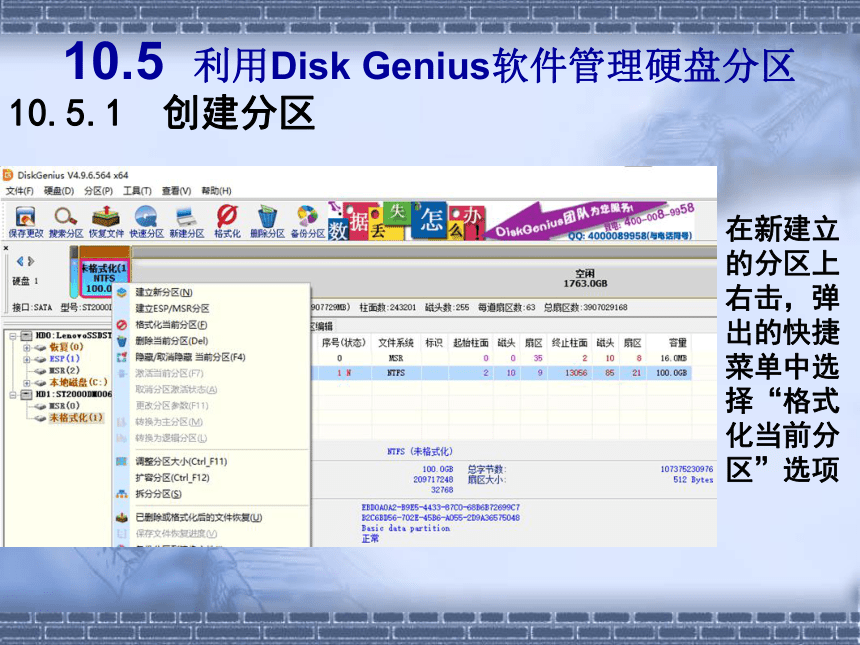
Task: Click the DiskGenius title bar app icon
Action: [8, 175]
